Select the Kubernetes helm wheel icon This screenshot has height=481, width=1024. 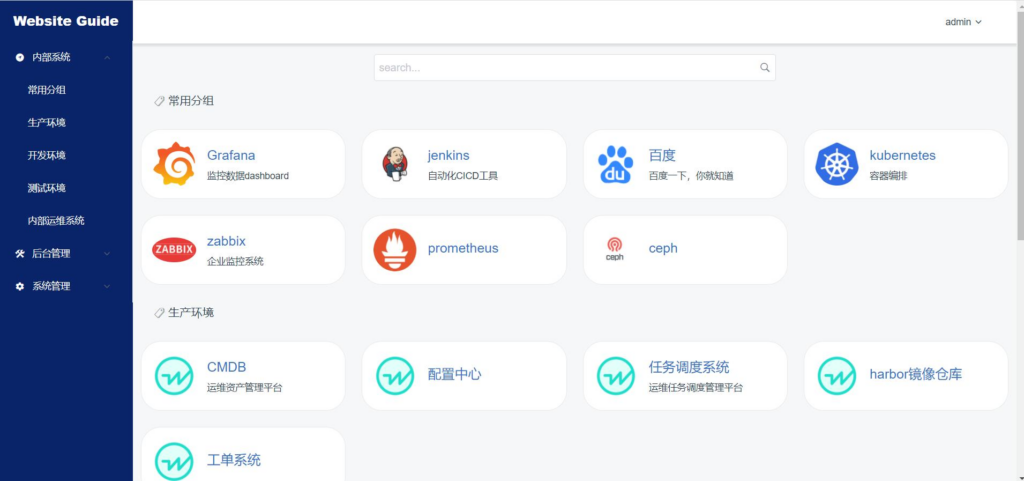tap(837, 164)
